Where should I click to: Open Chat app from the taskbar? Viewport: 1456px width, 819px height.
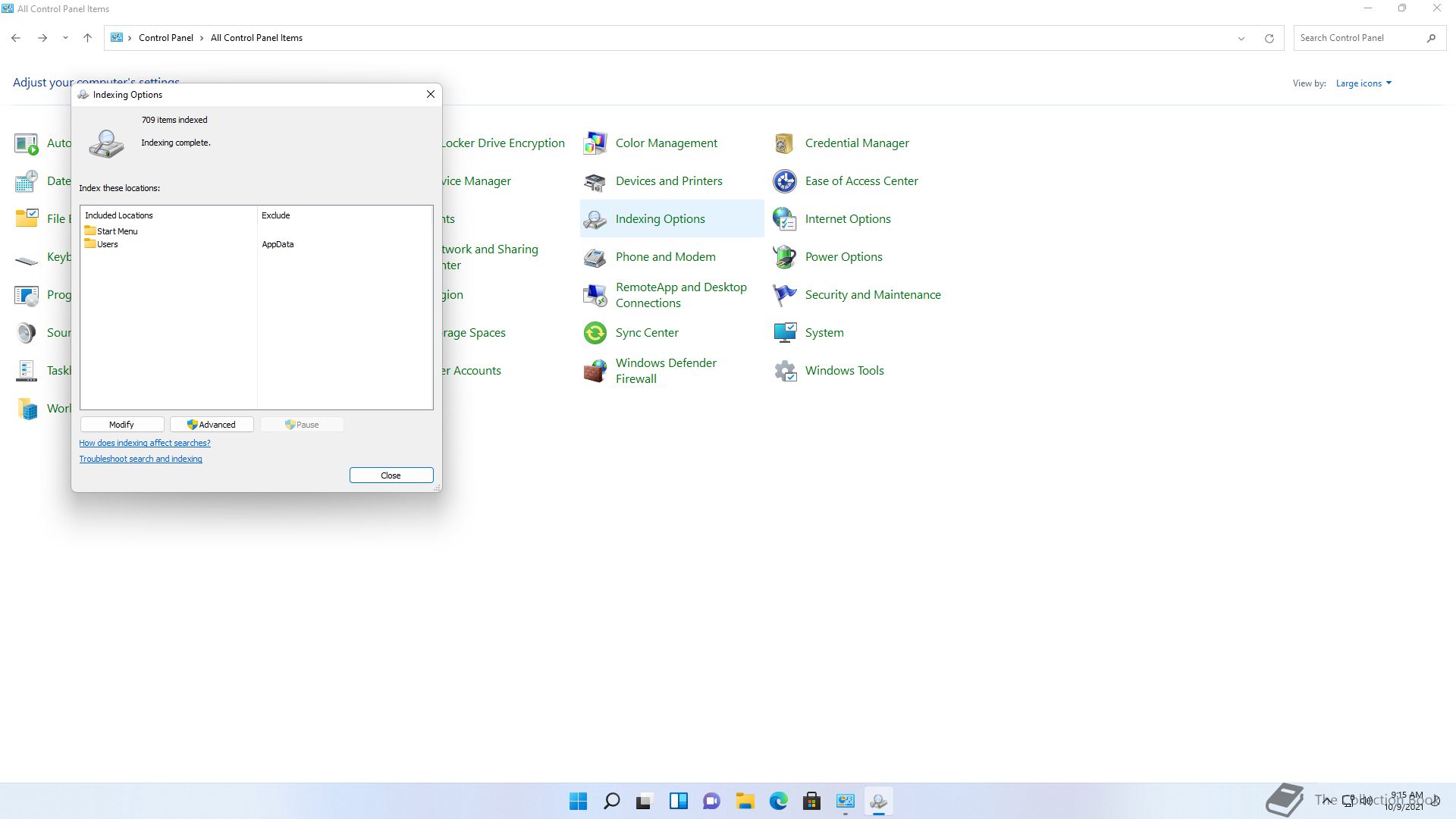click(x=711, y=801)
